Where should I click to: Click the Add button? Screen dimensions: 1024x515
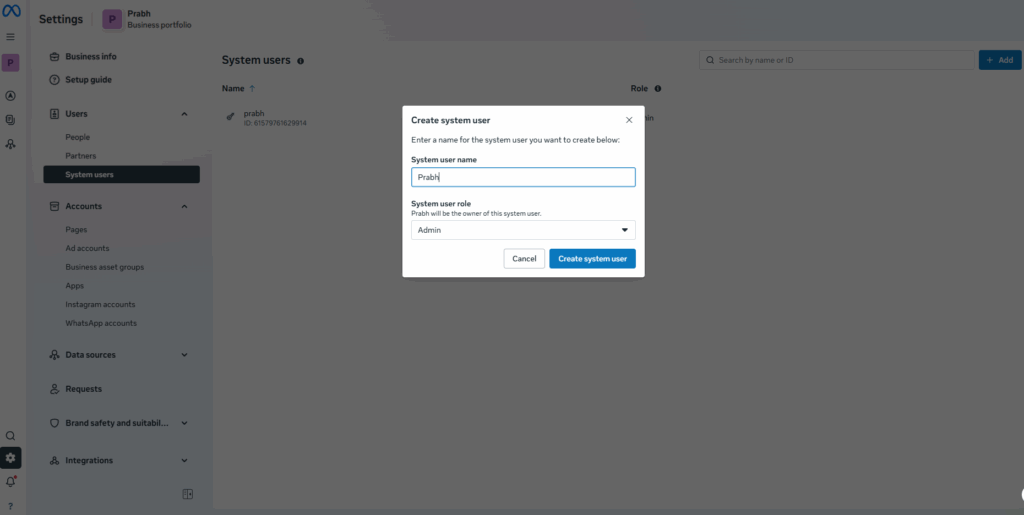tap(1000, 60)
